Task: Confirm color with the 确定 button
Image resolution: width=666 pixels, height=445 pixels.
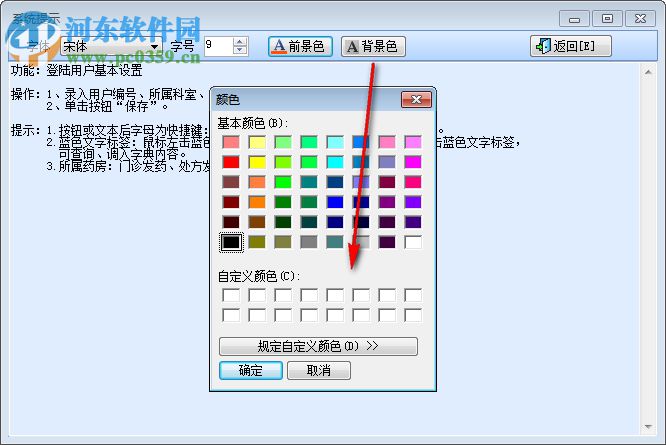Action: [x=251, y=370]
